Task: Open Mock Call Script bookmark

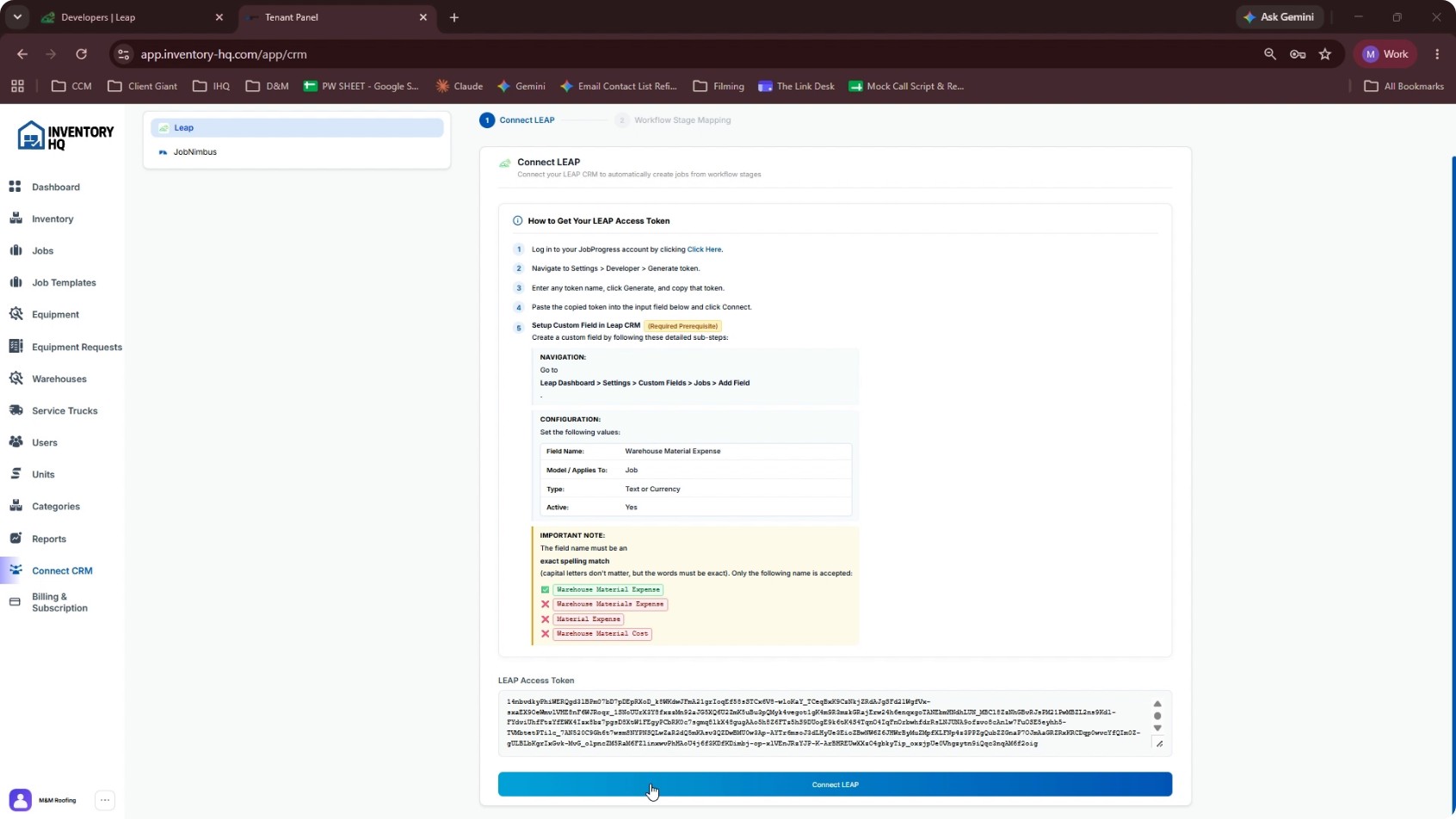Action: coord(906,86)
